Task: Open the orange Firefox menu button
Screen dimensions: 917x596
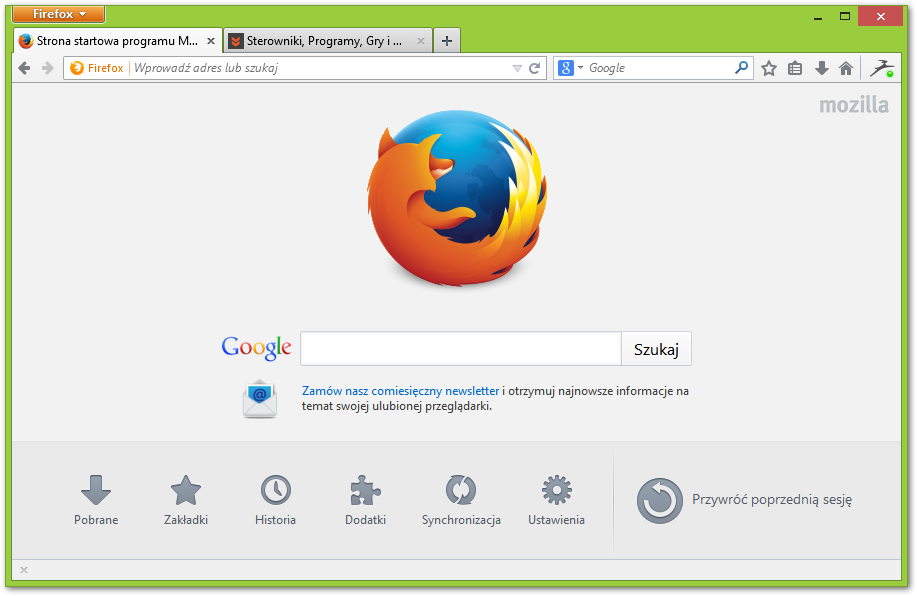Action: (x=58, y=14)
